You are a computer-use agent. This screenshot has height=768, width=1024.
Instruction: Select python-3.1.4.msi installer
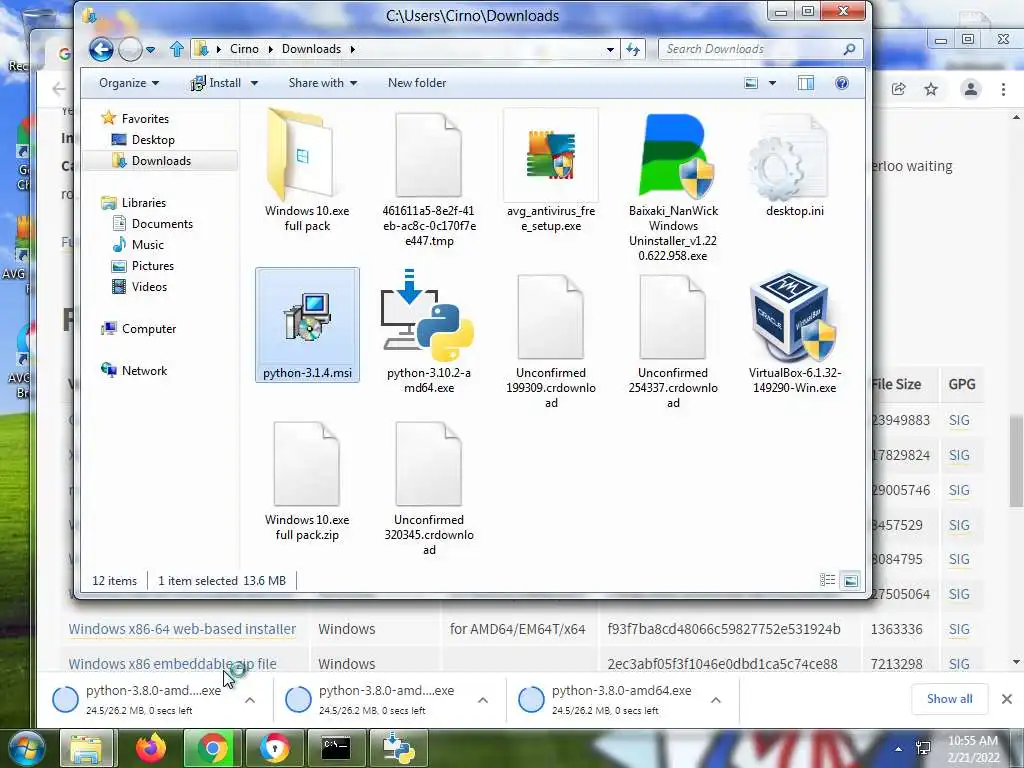[307, 325]
